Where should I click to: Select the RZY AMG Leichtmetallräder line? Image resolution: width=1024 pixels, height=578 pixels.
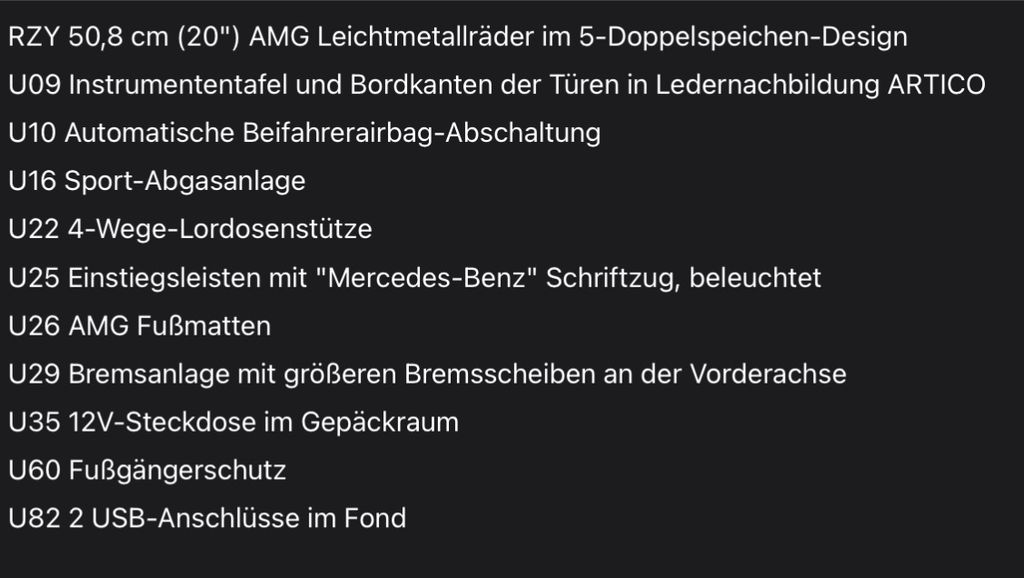[x=458, y=37]
